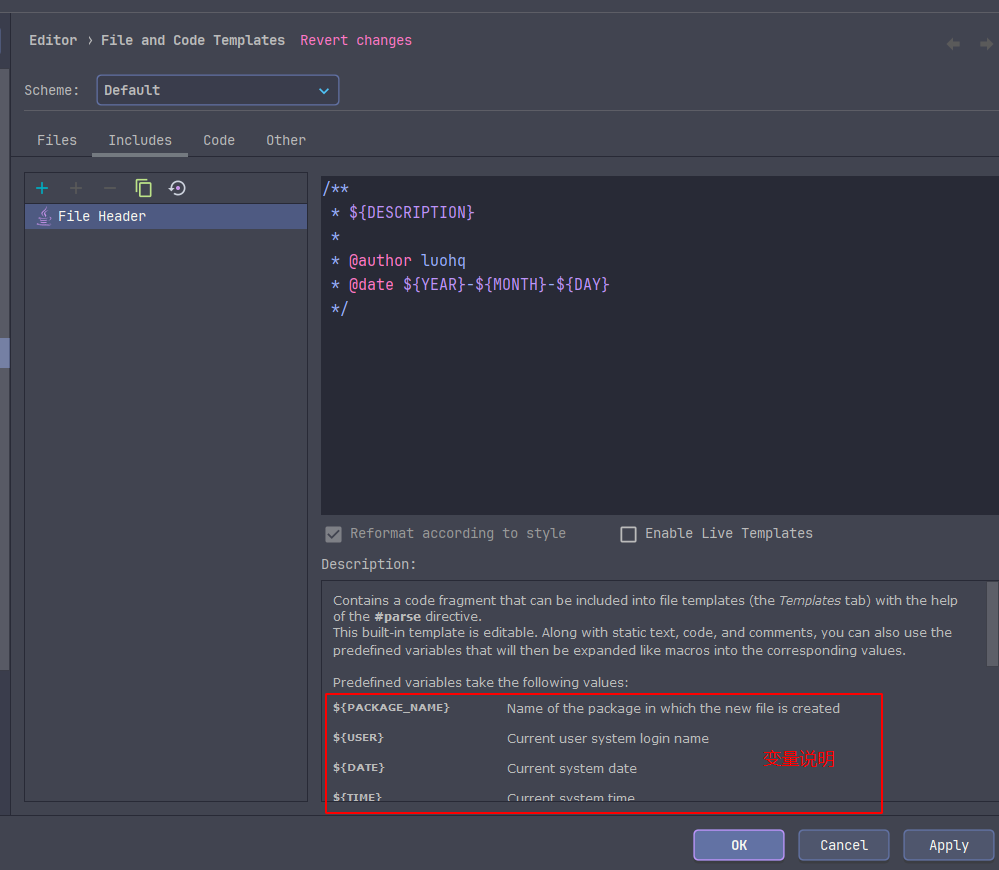Switch to the Code tab
The image size is (999, 870).
219,140
